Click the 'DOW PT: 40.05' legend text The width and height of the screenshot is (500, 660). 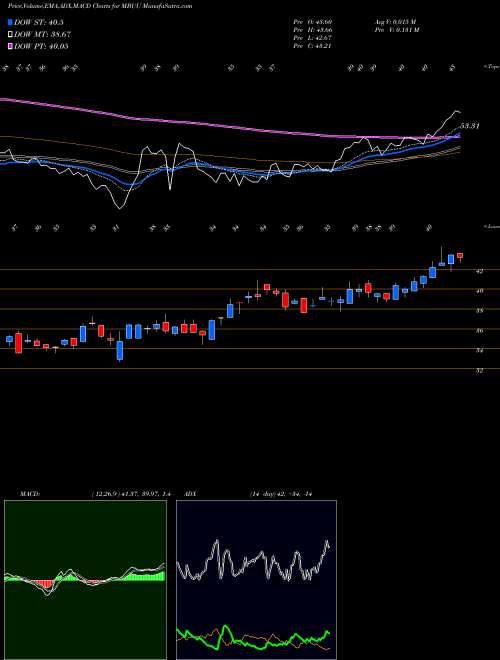(x=41, y=47)
